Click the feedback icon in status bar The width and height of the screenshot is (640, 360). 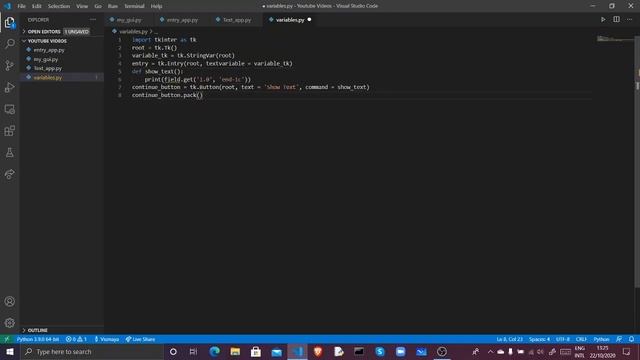(619, 339)
